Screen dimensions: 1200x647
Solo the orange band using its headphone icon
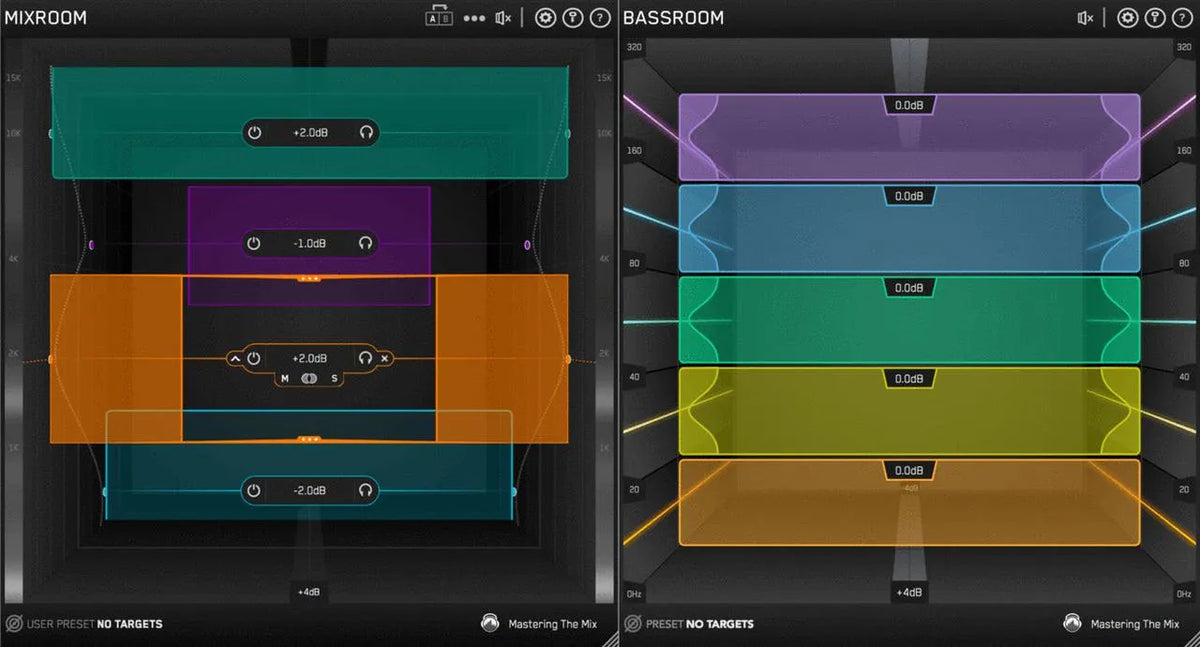tap(366, 358)
